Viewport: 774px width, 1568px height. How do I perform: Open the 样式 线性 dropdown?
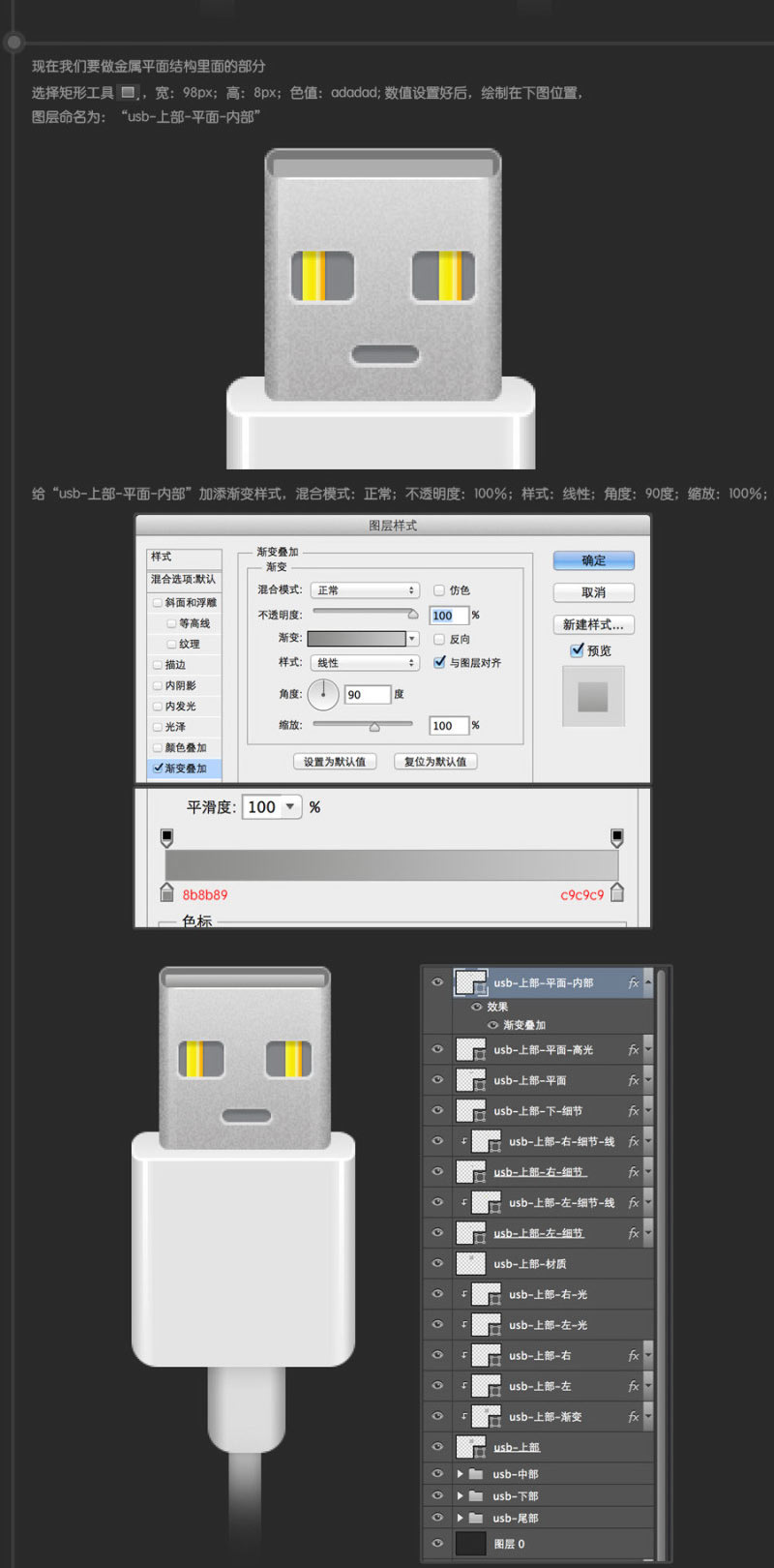coord(364,663)
